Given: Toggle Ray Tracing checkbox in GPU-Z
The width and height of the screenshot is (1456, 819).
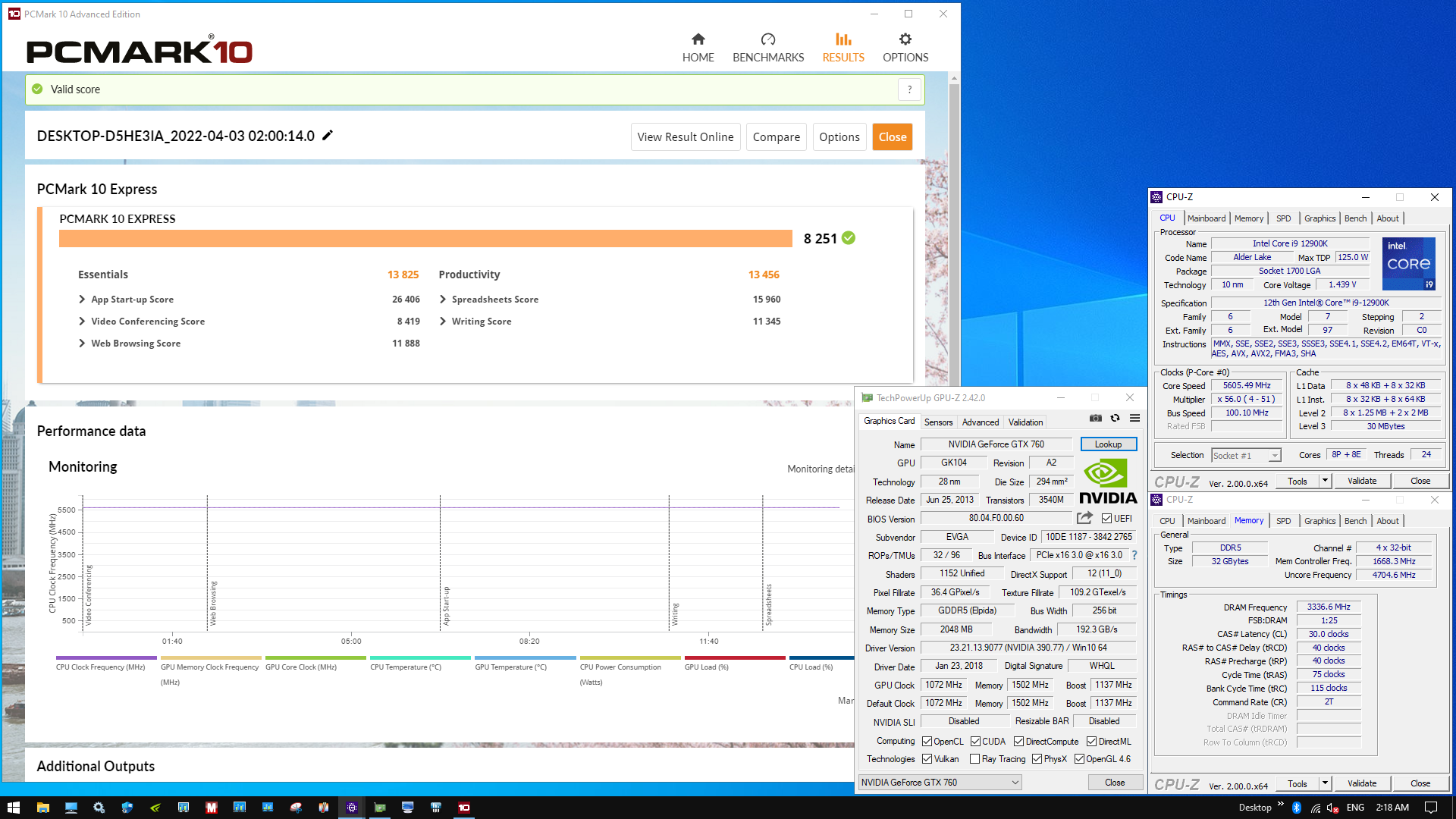Looking at the screenshot, I should [x=974, y=759].
